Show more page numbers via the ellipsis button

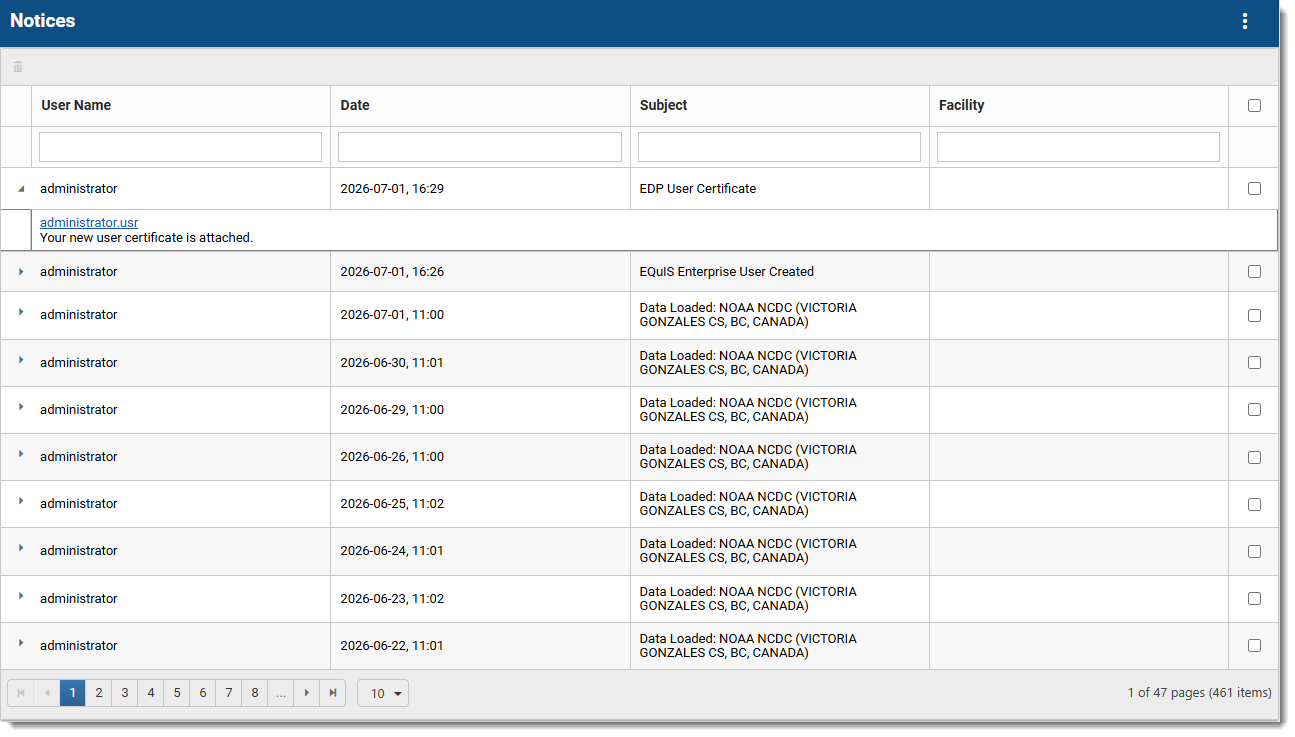pos(281,693)
